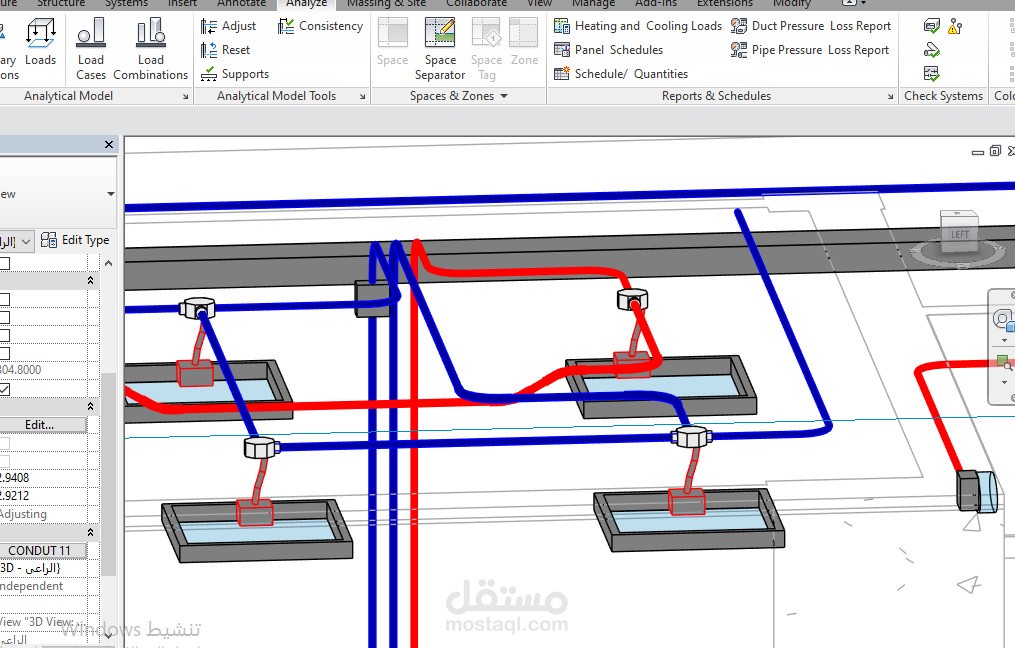Uncheck the checked box above Edit... button
This screenshot has height=648, width=1015.
tap(5, 389)
